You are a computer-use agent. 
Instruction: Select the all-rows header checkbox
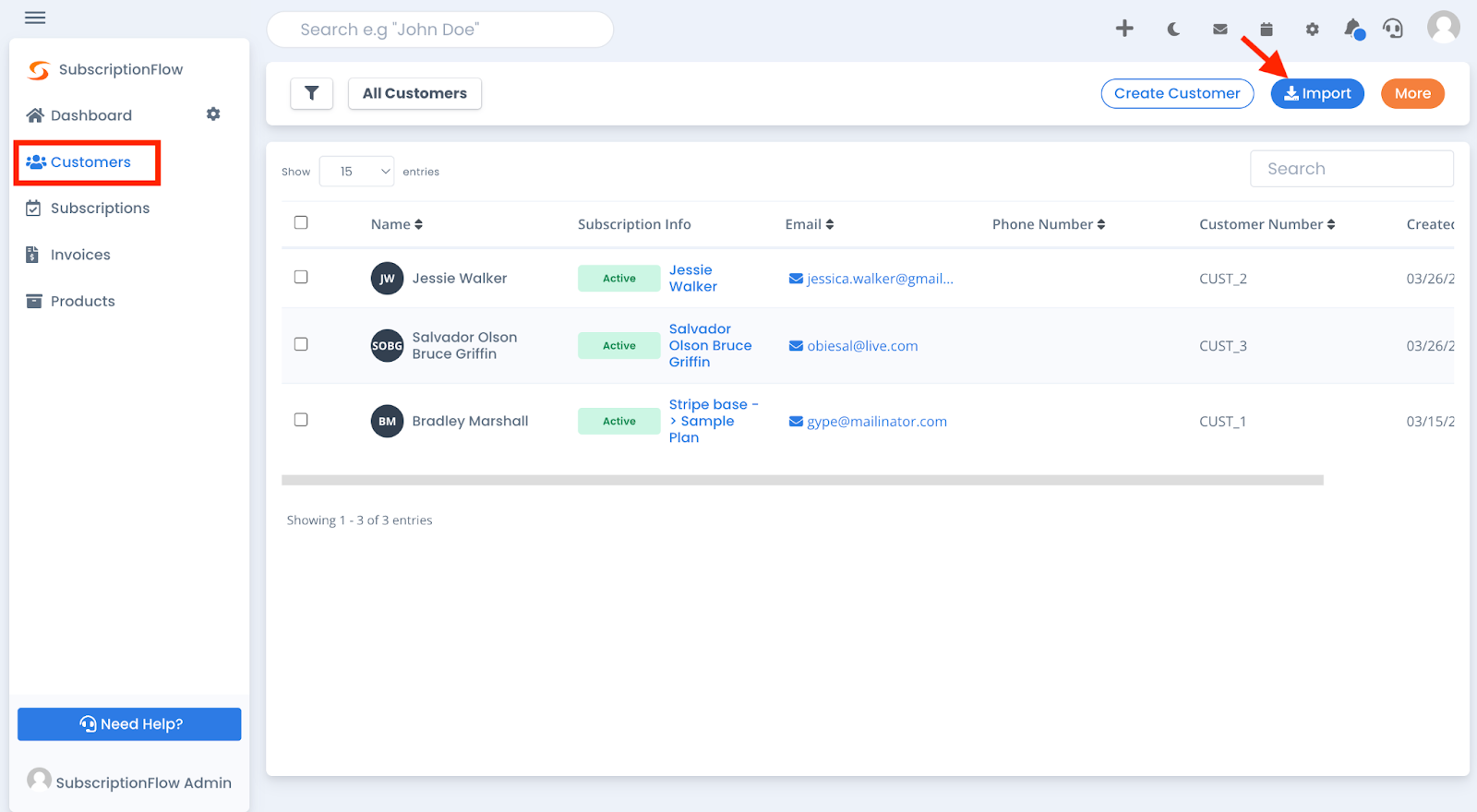(301, 222)
